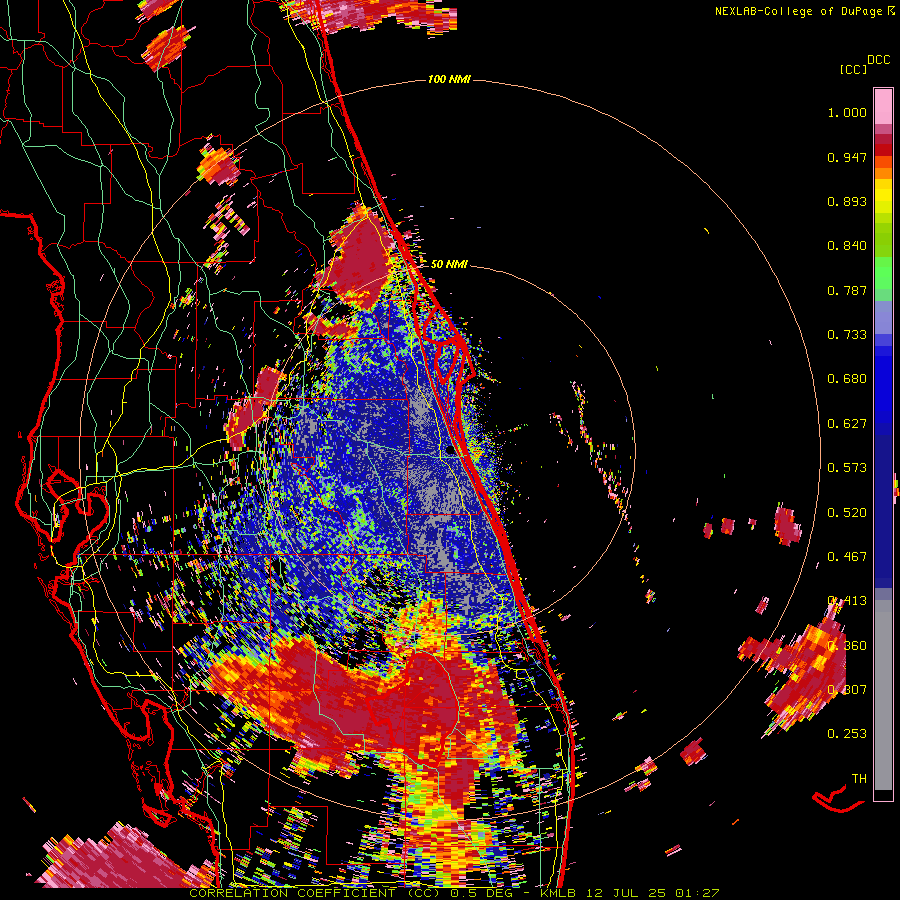Select the 0.627 scale value
This screenshot has width=900, height=900.
[x=847, y=424]
